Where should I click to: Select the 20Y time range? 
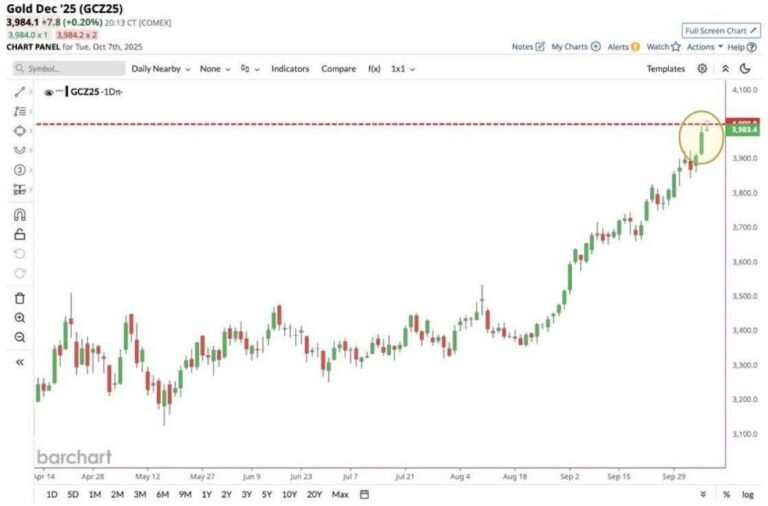[x=314, y=495]
